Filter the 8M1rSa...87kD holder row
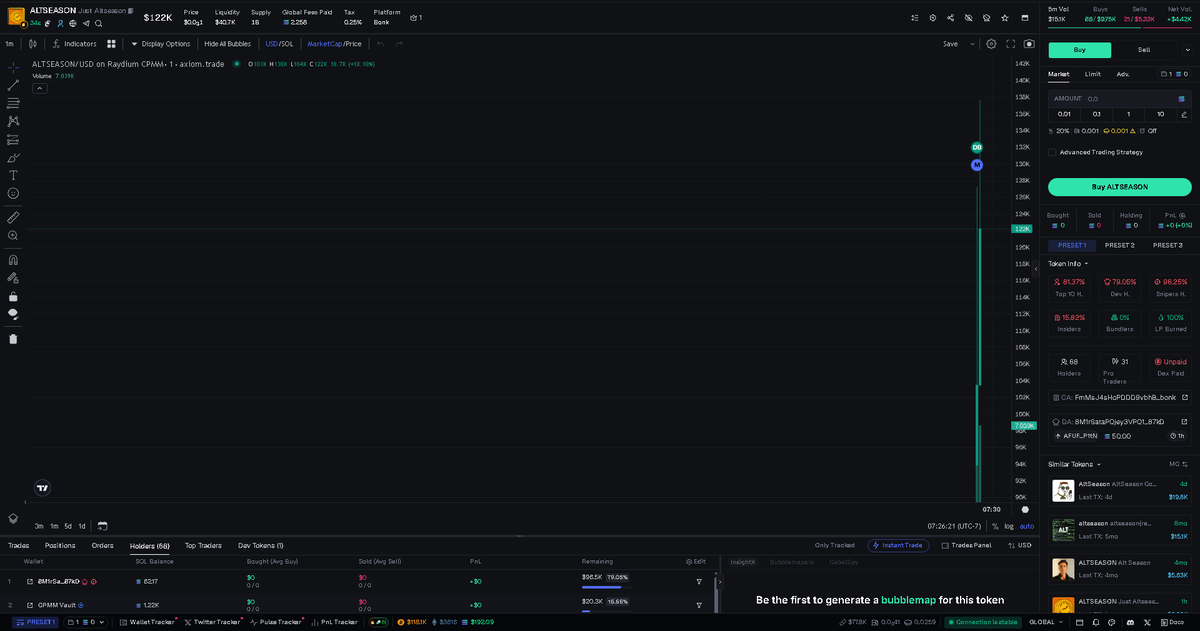 point(699,581)
